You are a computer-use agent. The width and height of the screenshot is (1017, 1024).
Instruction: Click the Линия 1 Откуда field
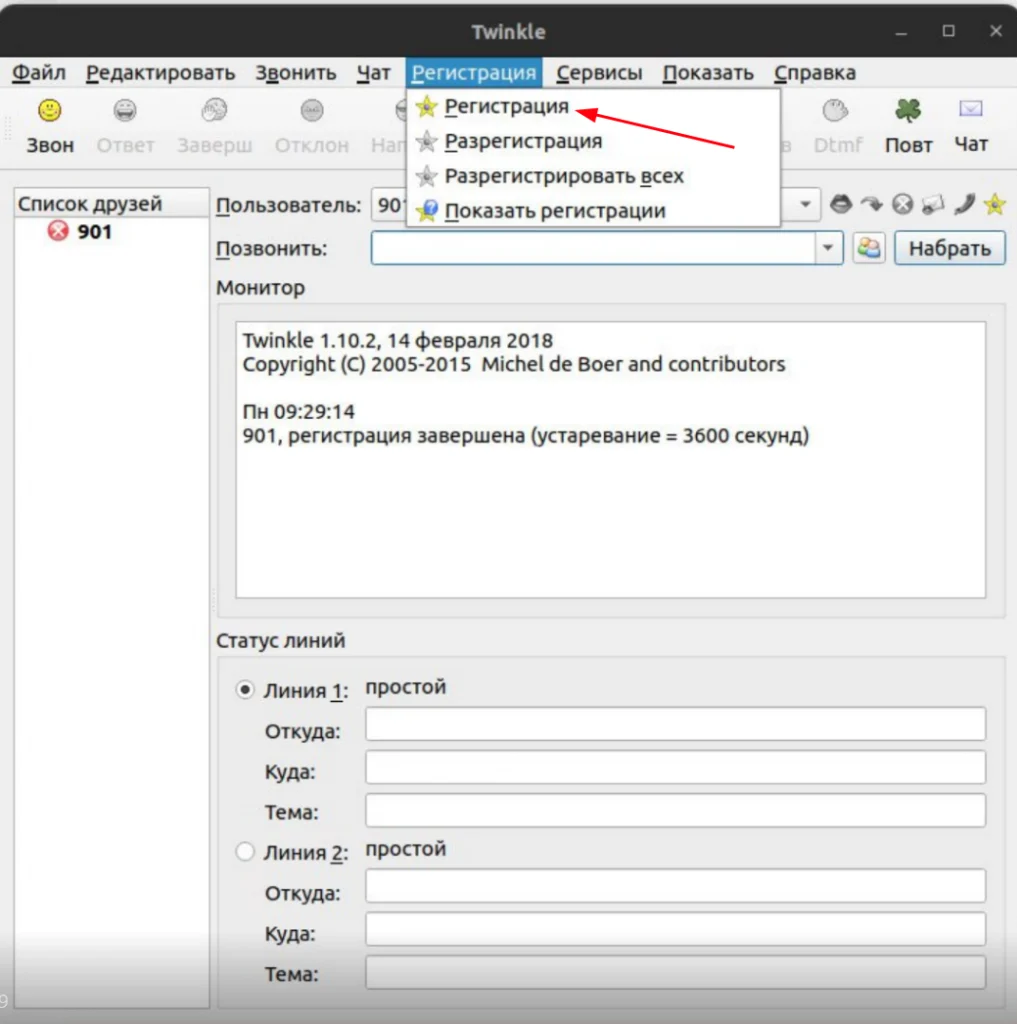coord(675,724)
